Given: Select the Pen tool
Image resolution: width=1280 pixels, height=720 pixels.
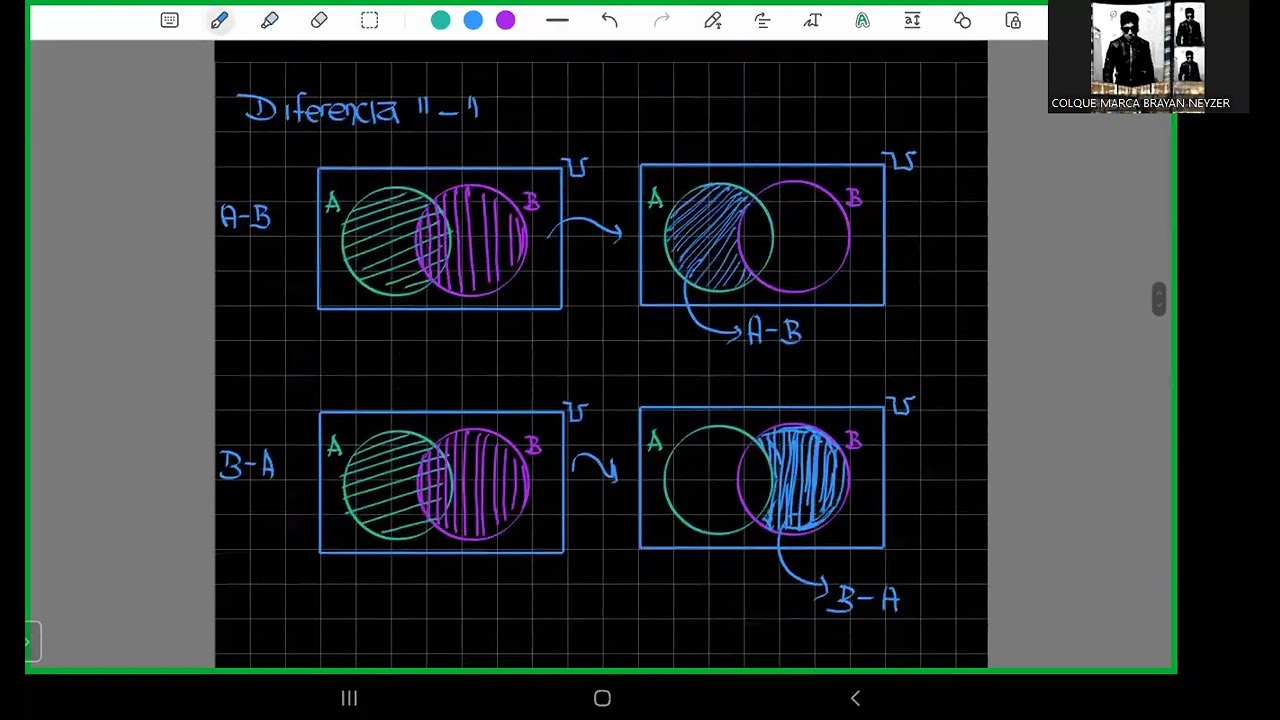Looking at the screenshot, I should tap(219, 20).
